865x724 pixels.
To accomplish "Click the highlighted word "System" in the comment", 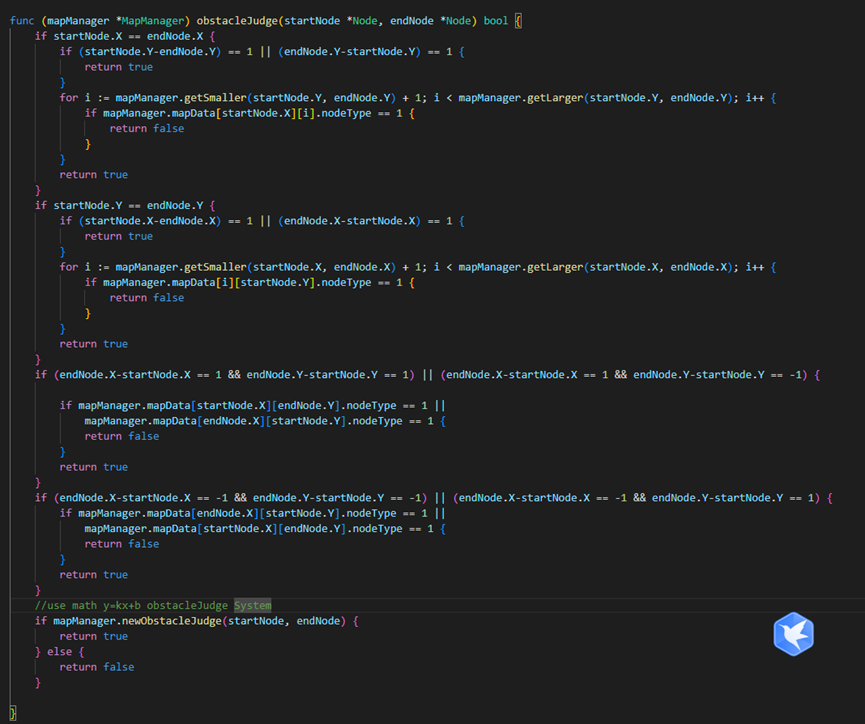I will [253, 605].
